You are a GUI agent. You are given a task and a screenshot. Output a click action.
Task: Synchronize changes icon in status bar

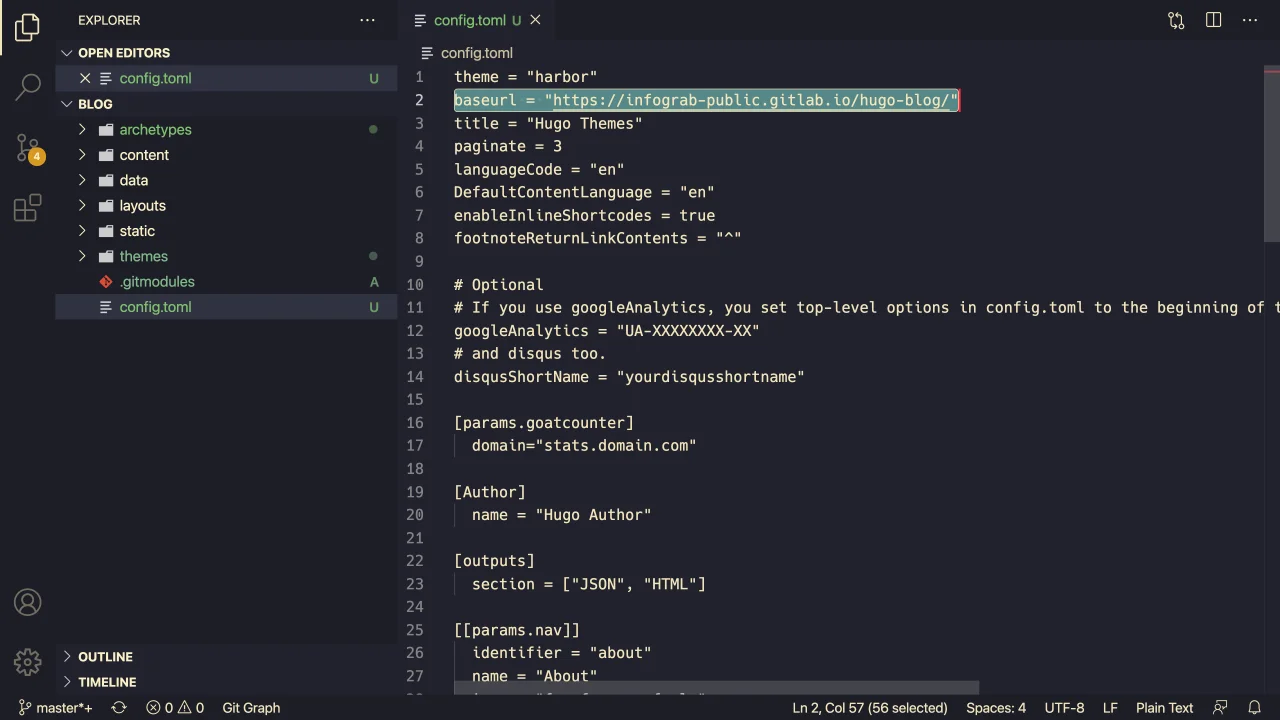point(119,708)
